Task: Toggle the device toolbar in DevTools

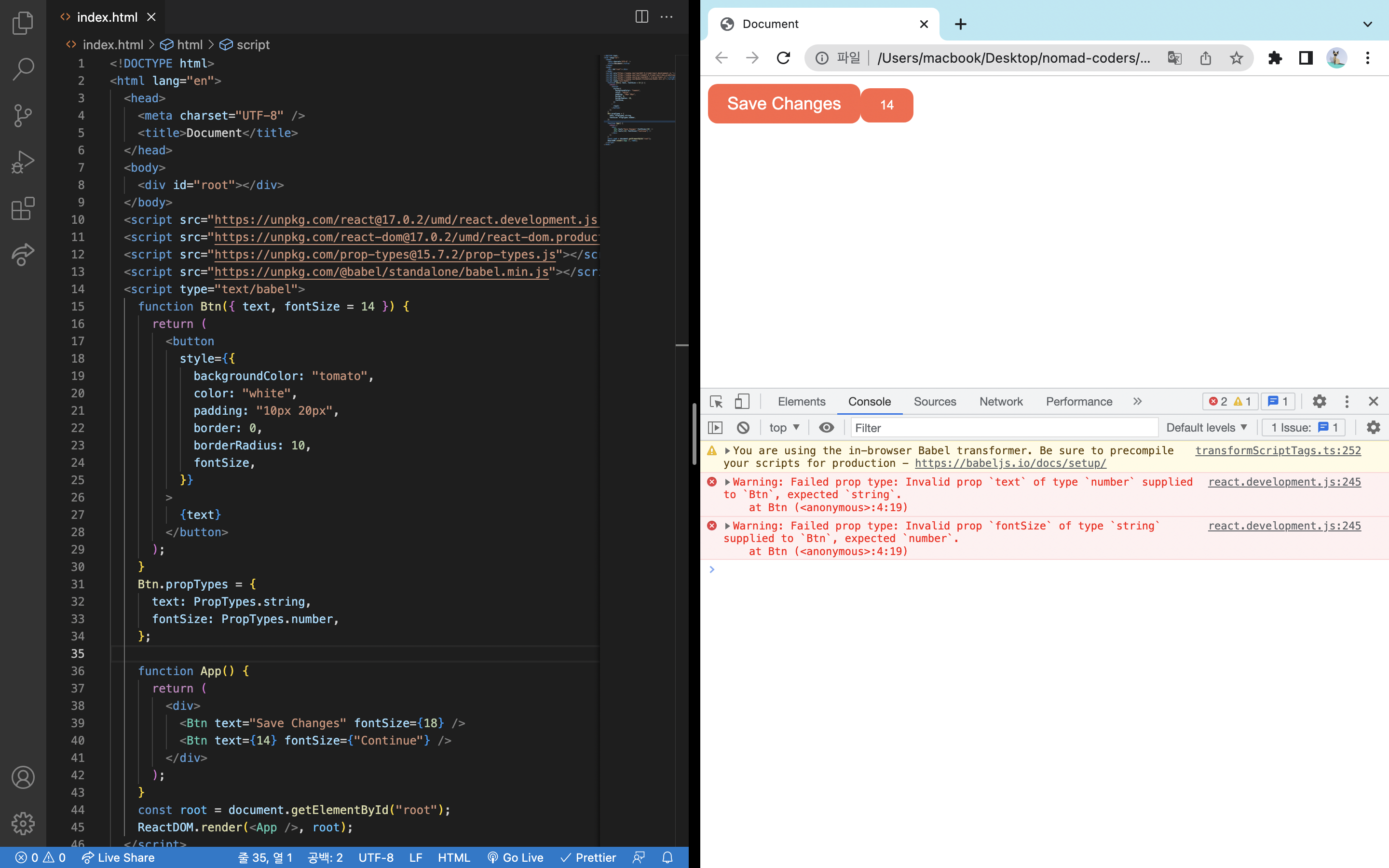Action: point(742,401)
